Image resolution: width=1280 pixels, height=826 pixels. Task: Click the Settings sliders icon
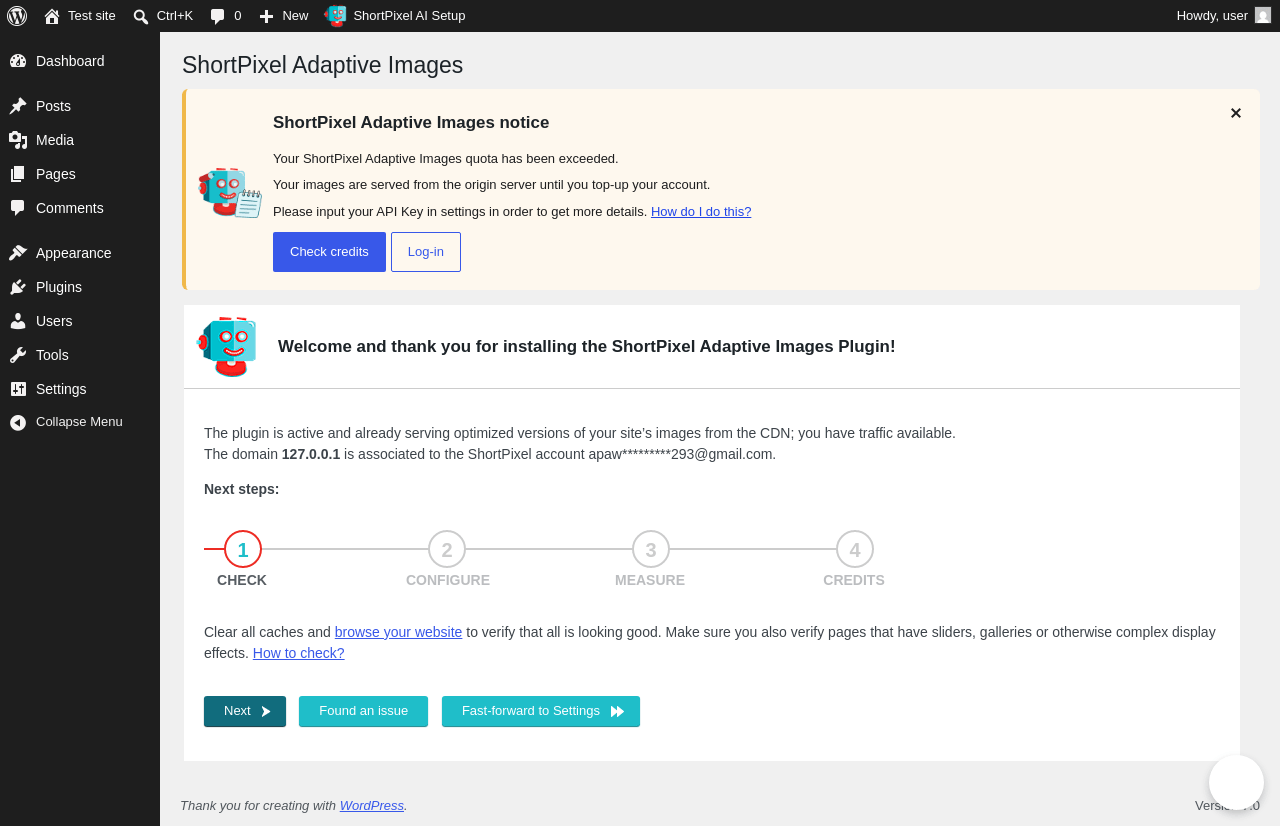pos(18,389)
